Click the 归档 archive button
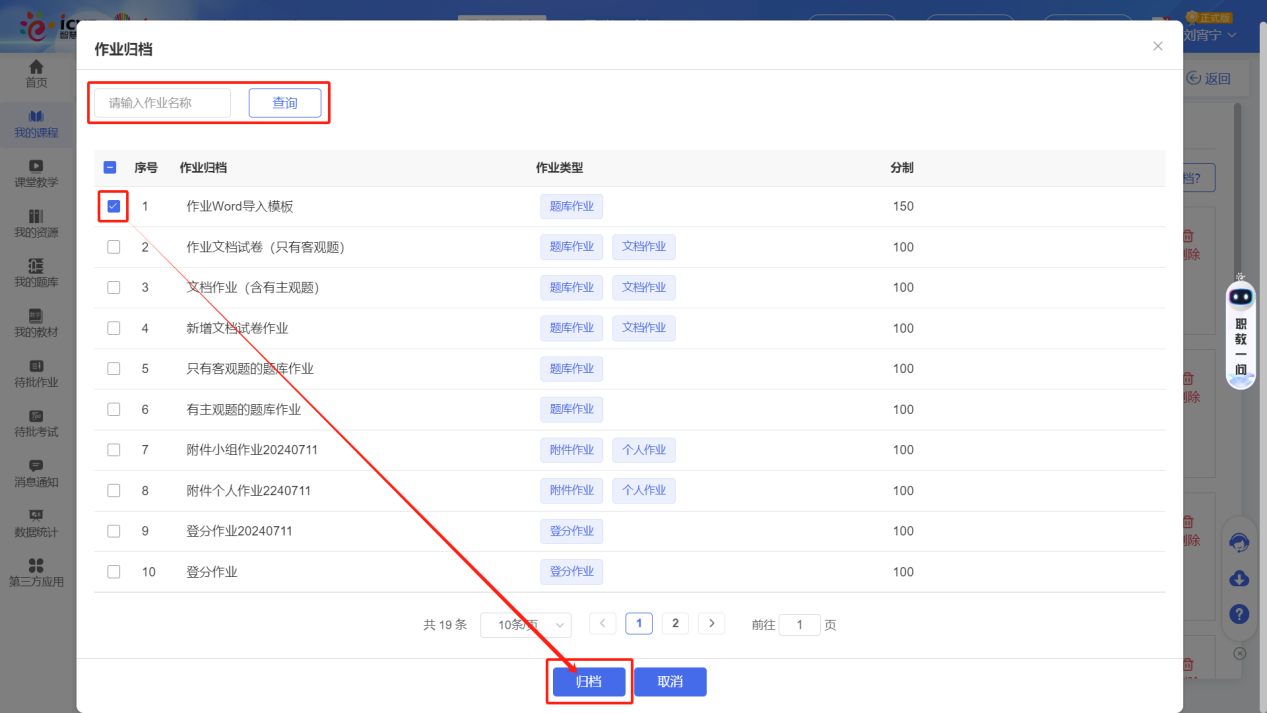The height and width of the screenshot is (713, 1267). pyautogui.click(x=589, y=682)
